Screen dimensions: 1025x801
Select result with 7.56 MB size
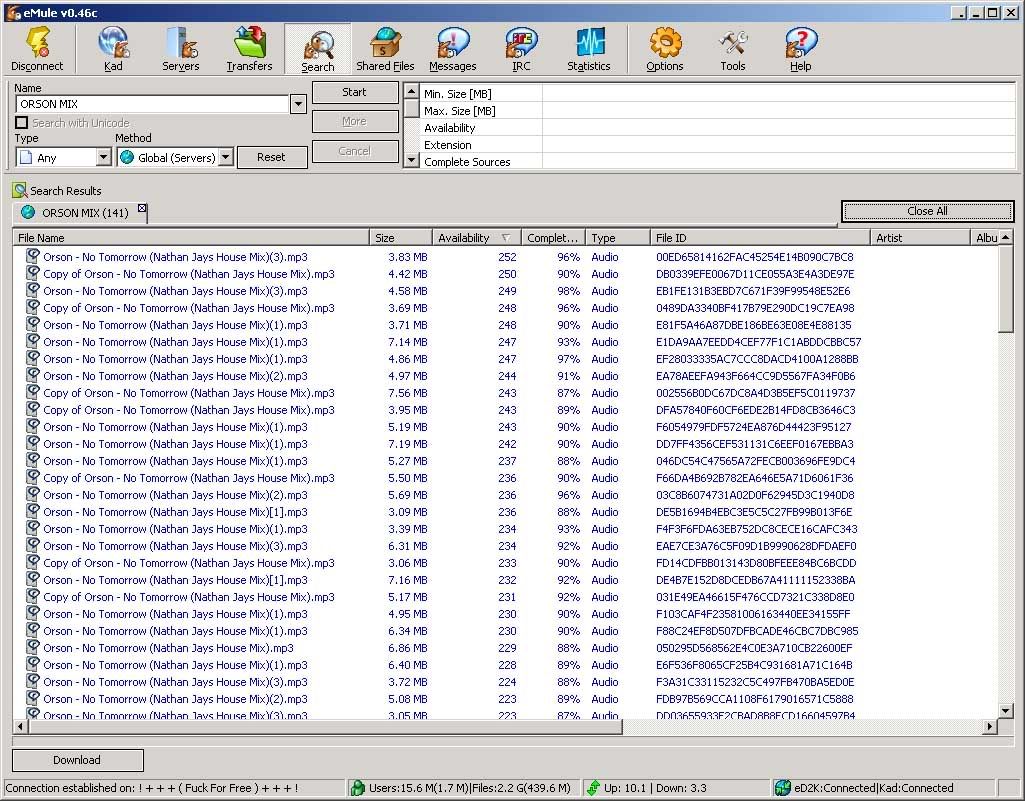point(506,393)
